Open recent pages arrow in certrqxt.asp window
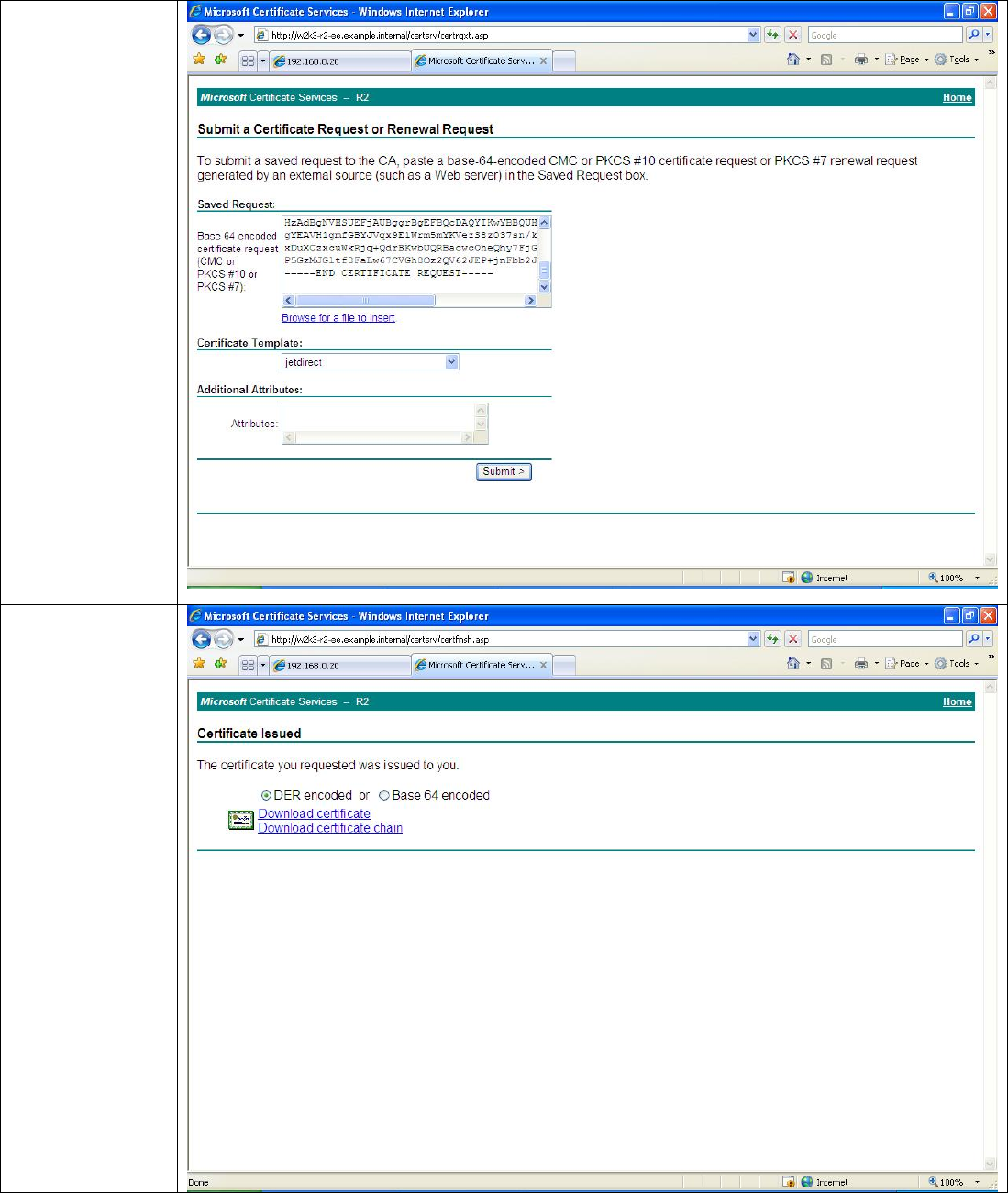 tap(241, 36)
